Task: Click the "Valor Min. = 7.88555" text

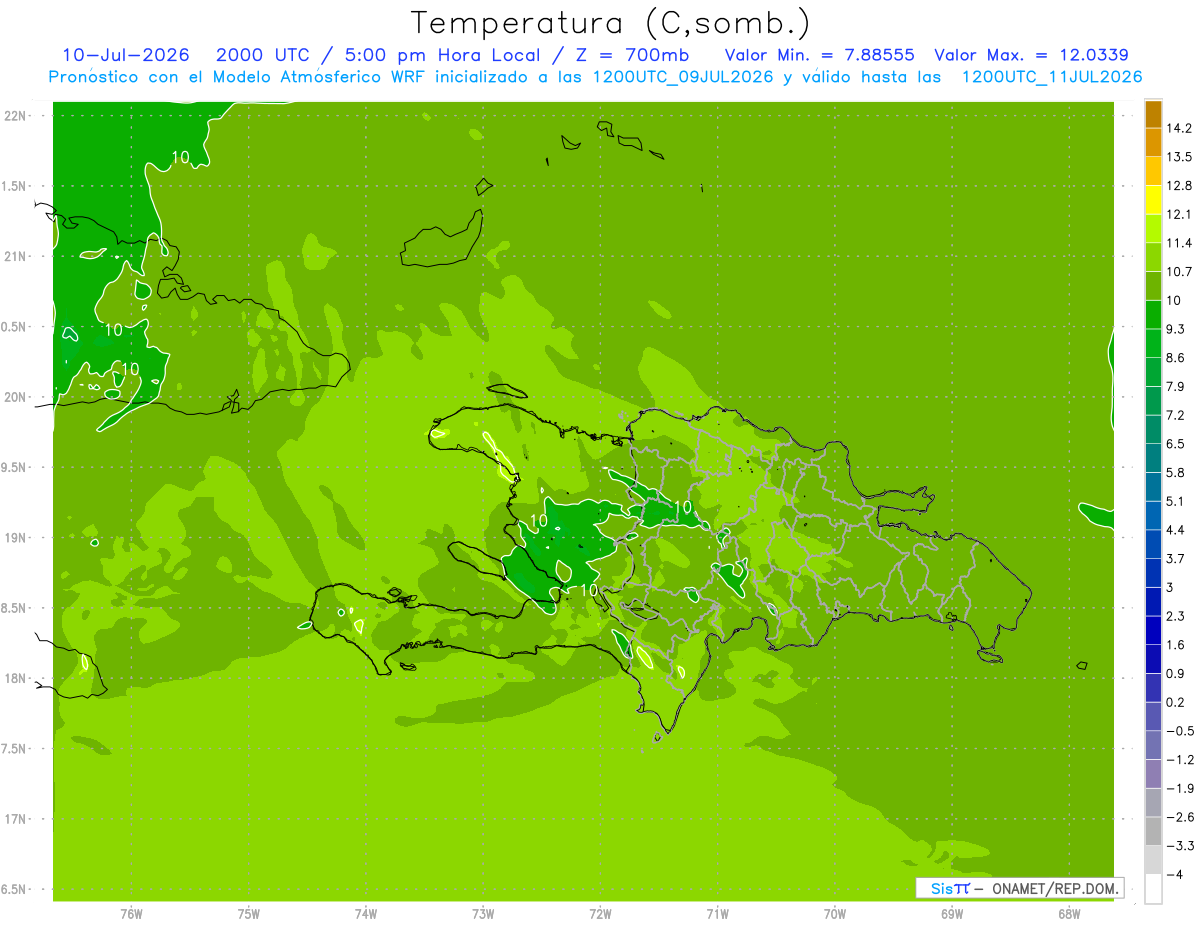Action: pyautogui.click(x=820, y=55)
